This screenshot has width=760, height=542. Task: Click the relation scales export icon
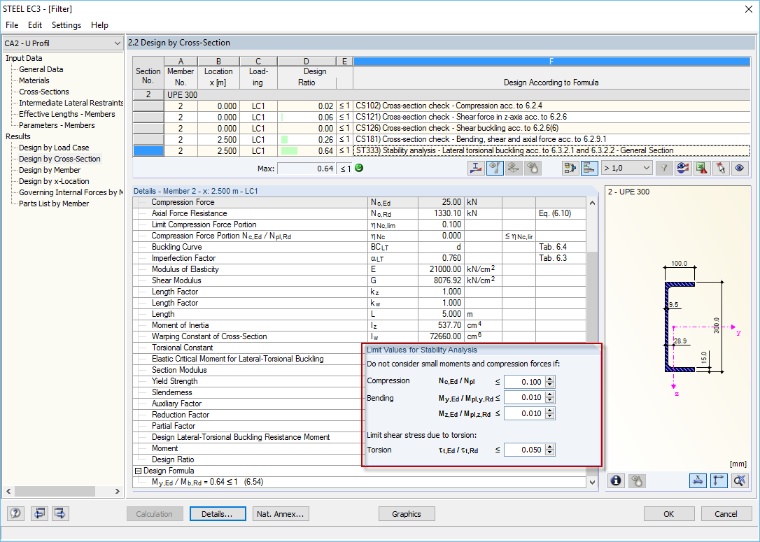point(570,168)
